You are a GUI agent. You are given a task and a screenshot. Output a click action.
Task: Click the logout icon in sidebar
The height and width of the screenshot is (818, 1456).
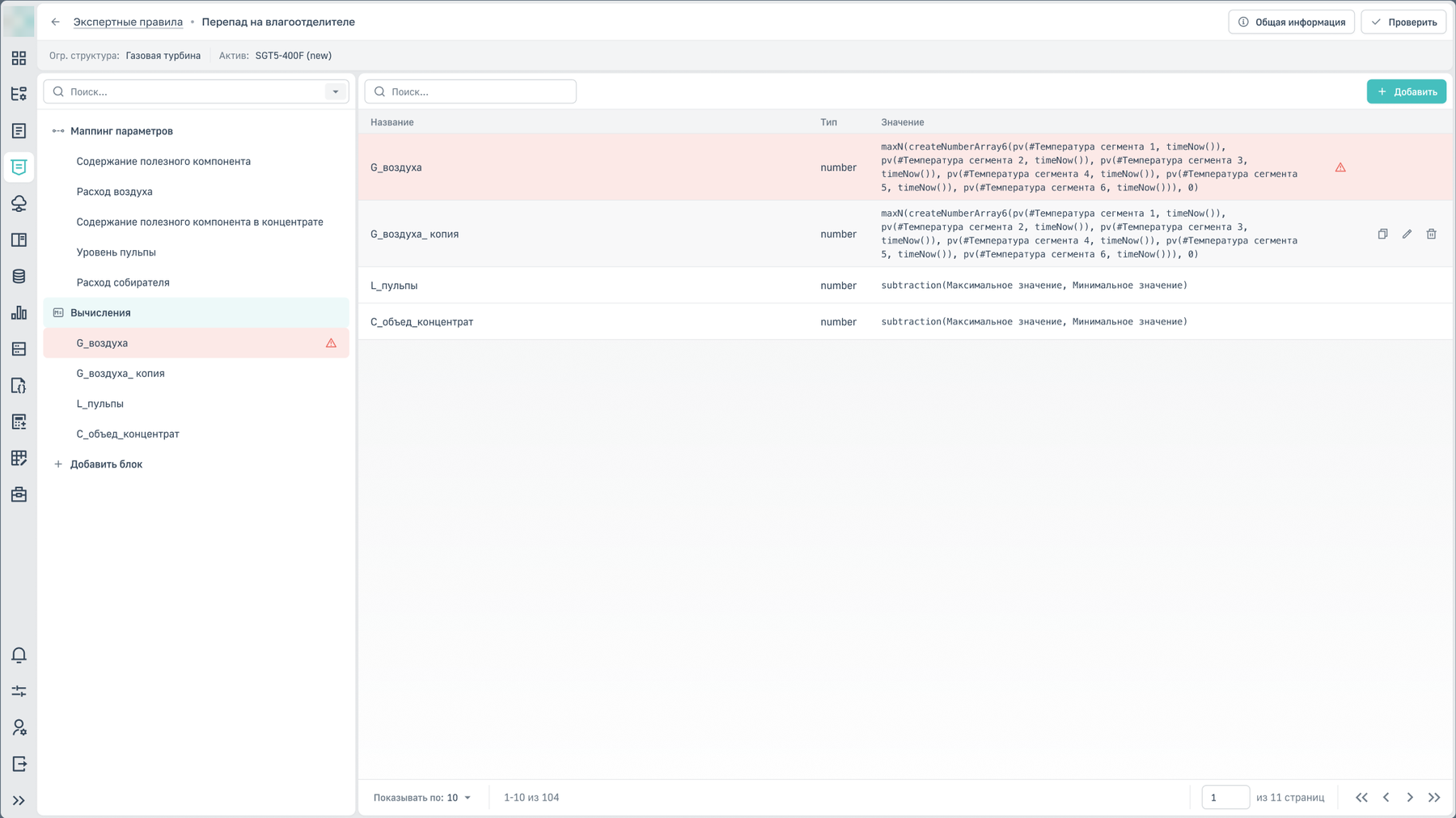coord(19,764)
